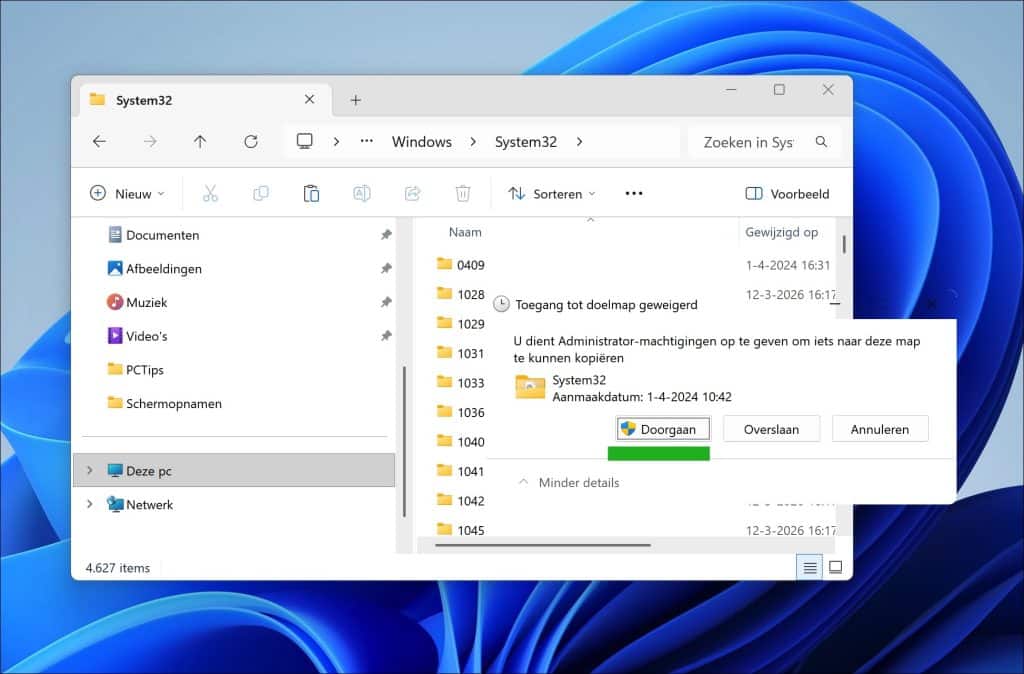Sort by the Naam column header
This screenshot has height=674, width=1024.
point(465,232)
